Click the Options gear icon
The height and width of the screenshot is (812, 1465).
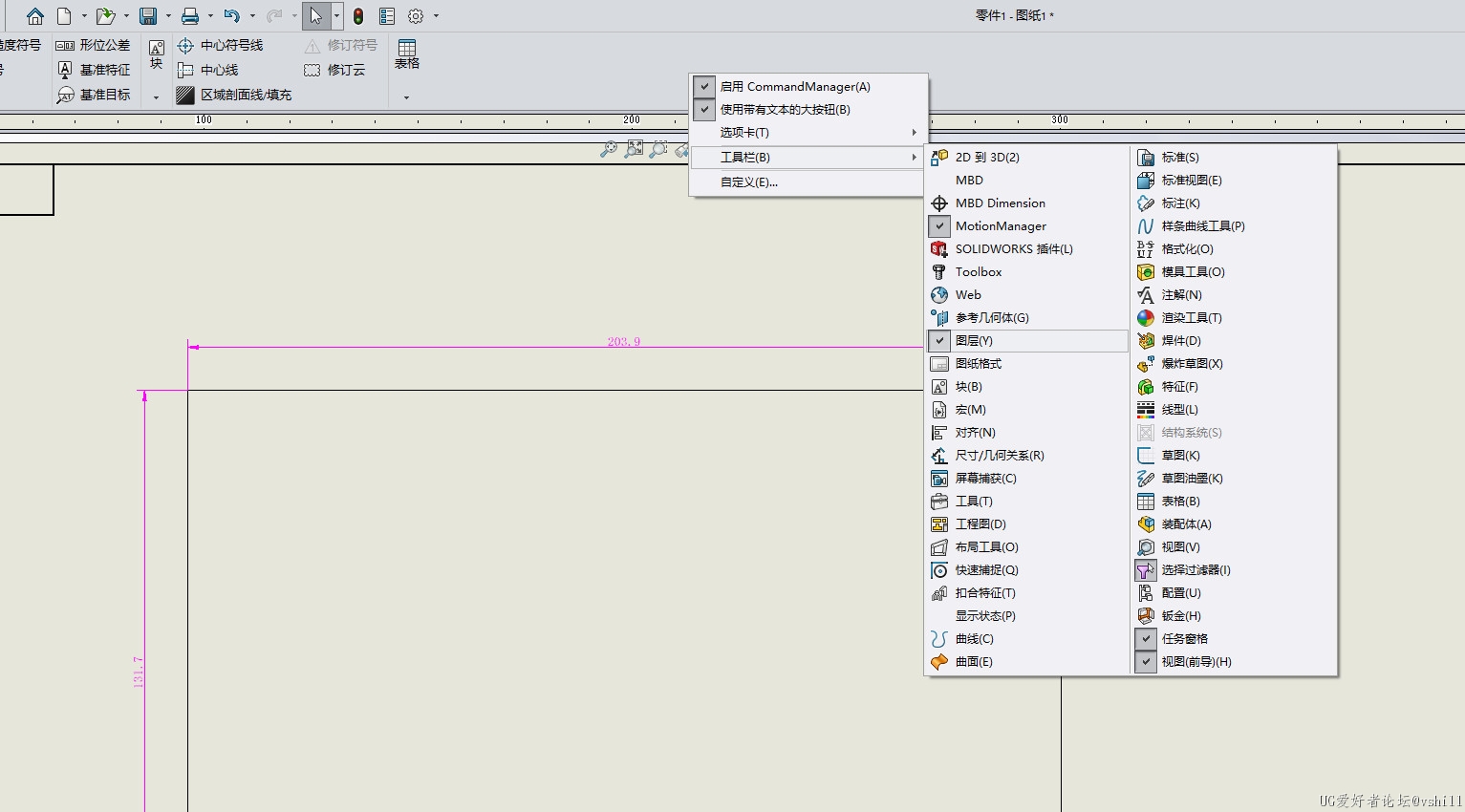tap(416, 16)
